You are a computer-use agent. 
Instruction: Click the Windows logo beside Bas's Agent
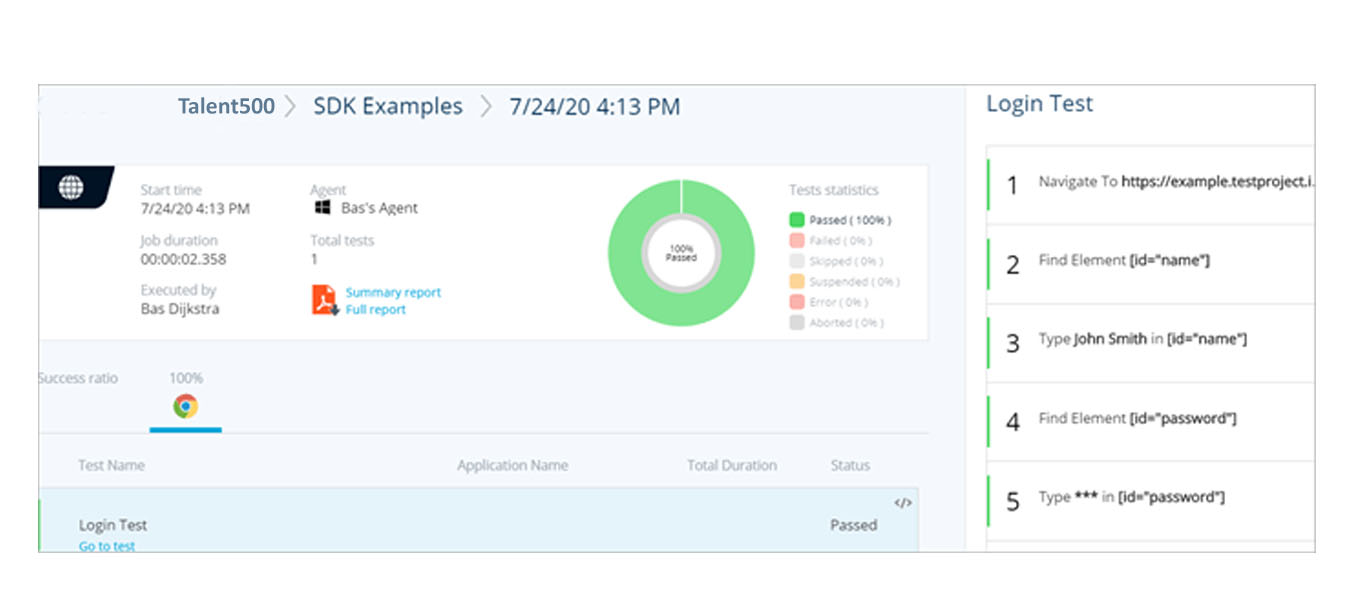pos(322,208)
